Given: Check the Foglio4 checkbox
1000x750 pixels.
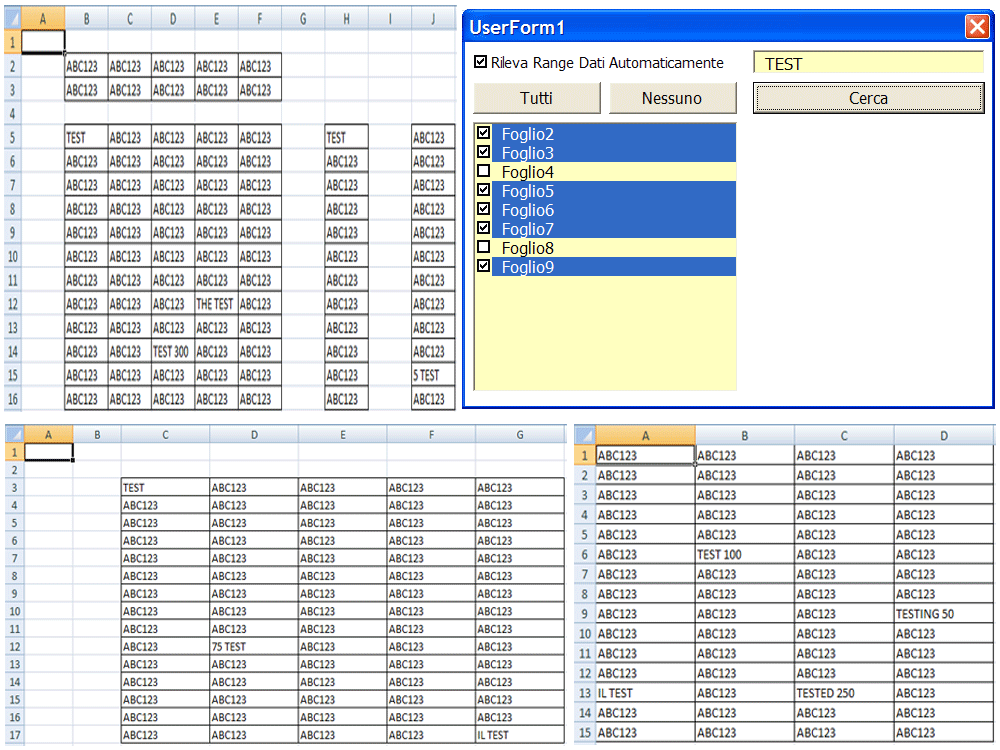Looking at the screenshot, I should click(485, 171).
